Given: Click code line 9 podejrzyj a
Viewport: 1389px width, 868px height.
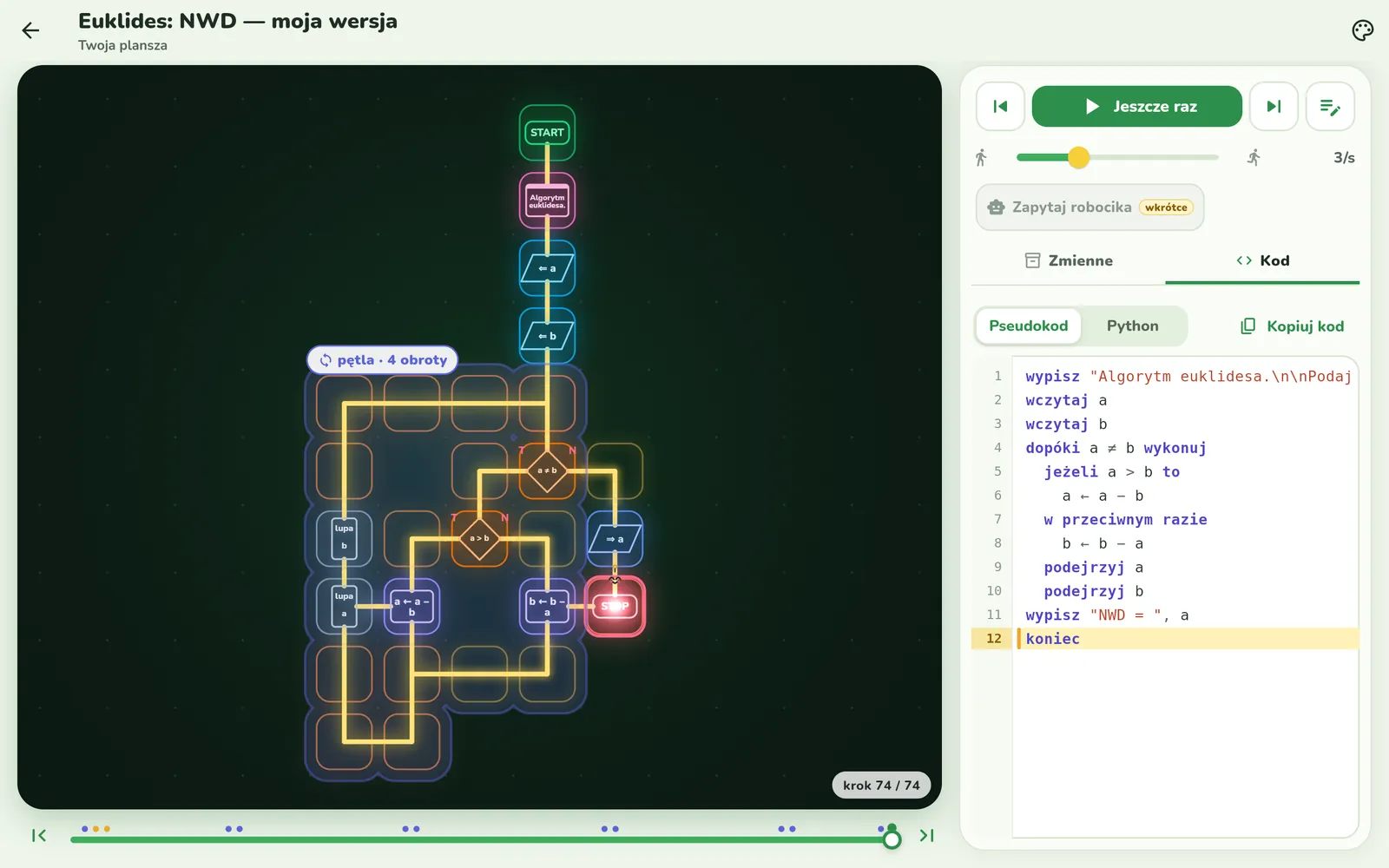Looking at the screenshot, I should coord(1165,567).
